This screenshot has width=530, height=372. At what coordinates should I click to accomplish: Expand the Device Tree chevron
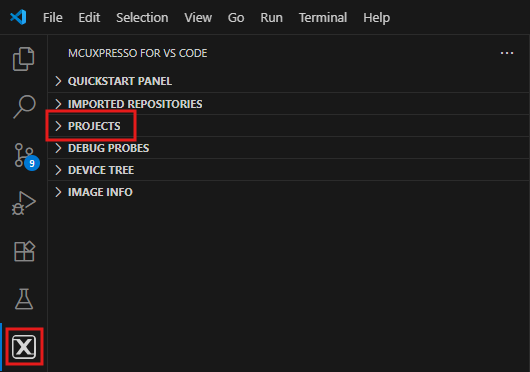58,170
